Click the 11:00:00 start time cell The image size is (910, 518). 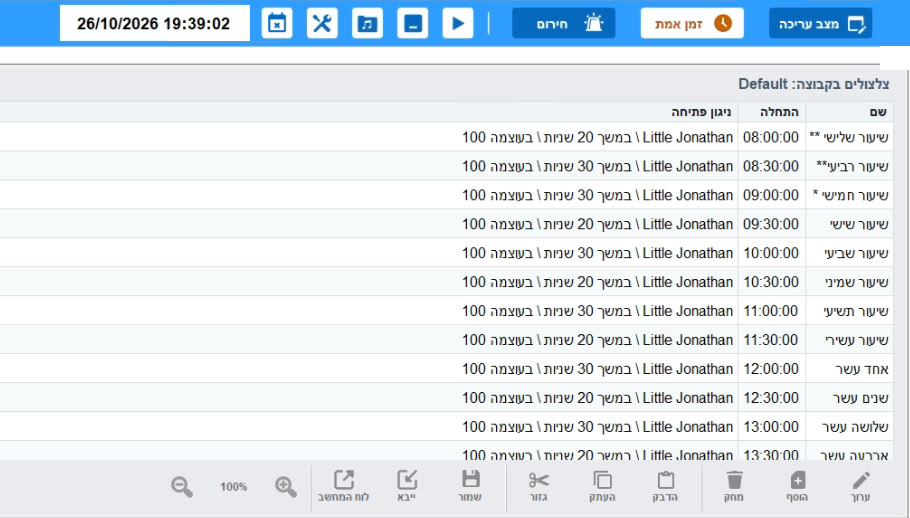pos(771,311)
